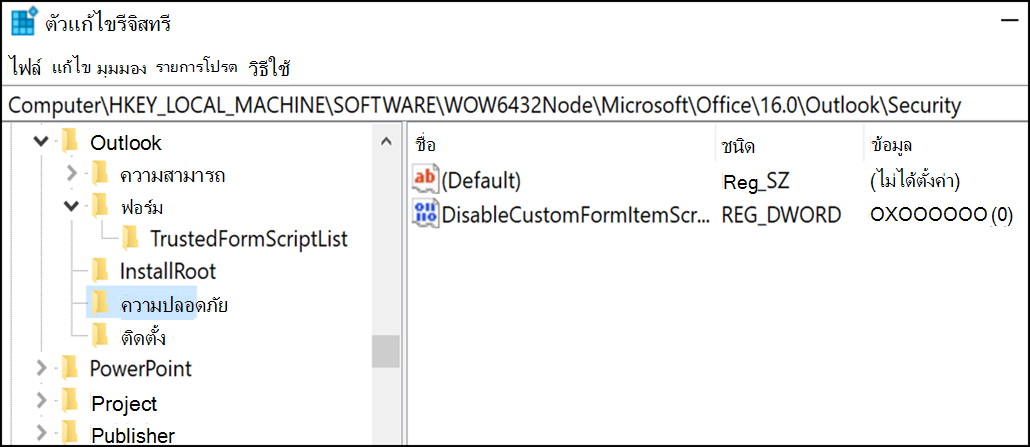
Task: Click the (Default) string value icon
Action: pyautogui.click(x=424, y=179)
